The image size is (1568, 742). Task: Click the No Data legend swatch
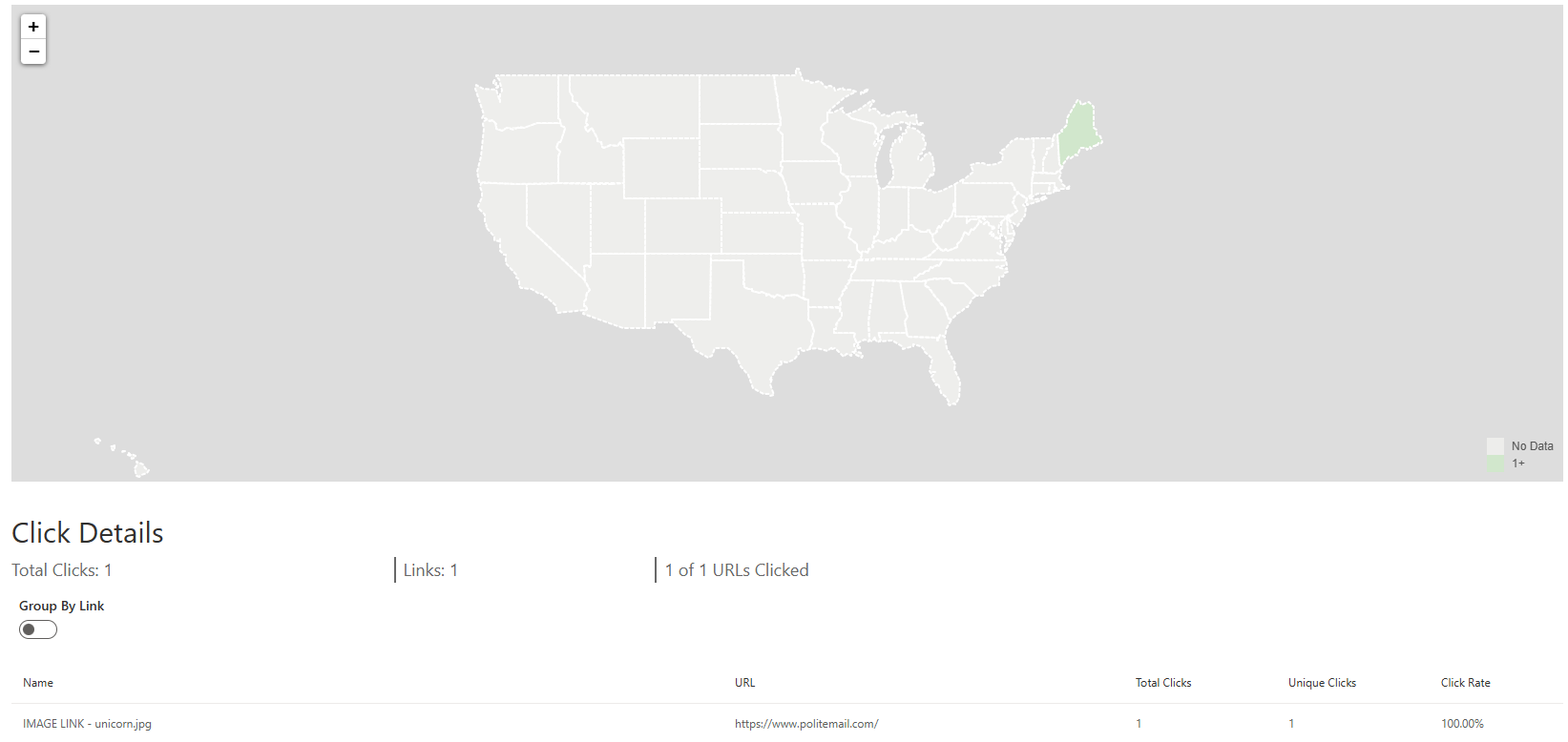pyautogui.click(x=1495, y=445)
